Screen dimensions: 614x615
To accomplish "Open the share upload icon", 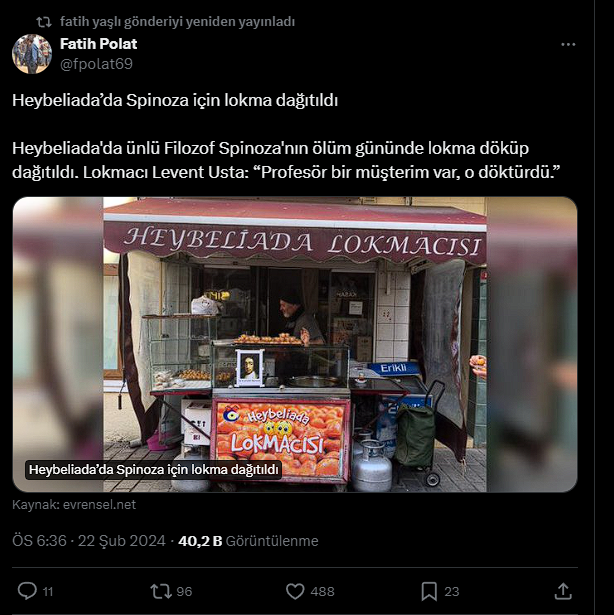I will click(x=563, y=591).
